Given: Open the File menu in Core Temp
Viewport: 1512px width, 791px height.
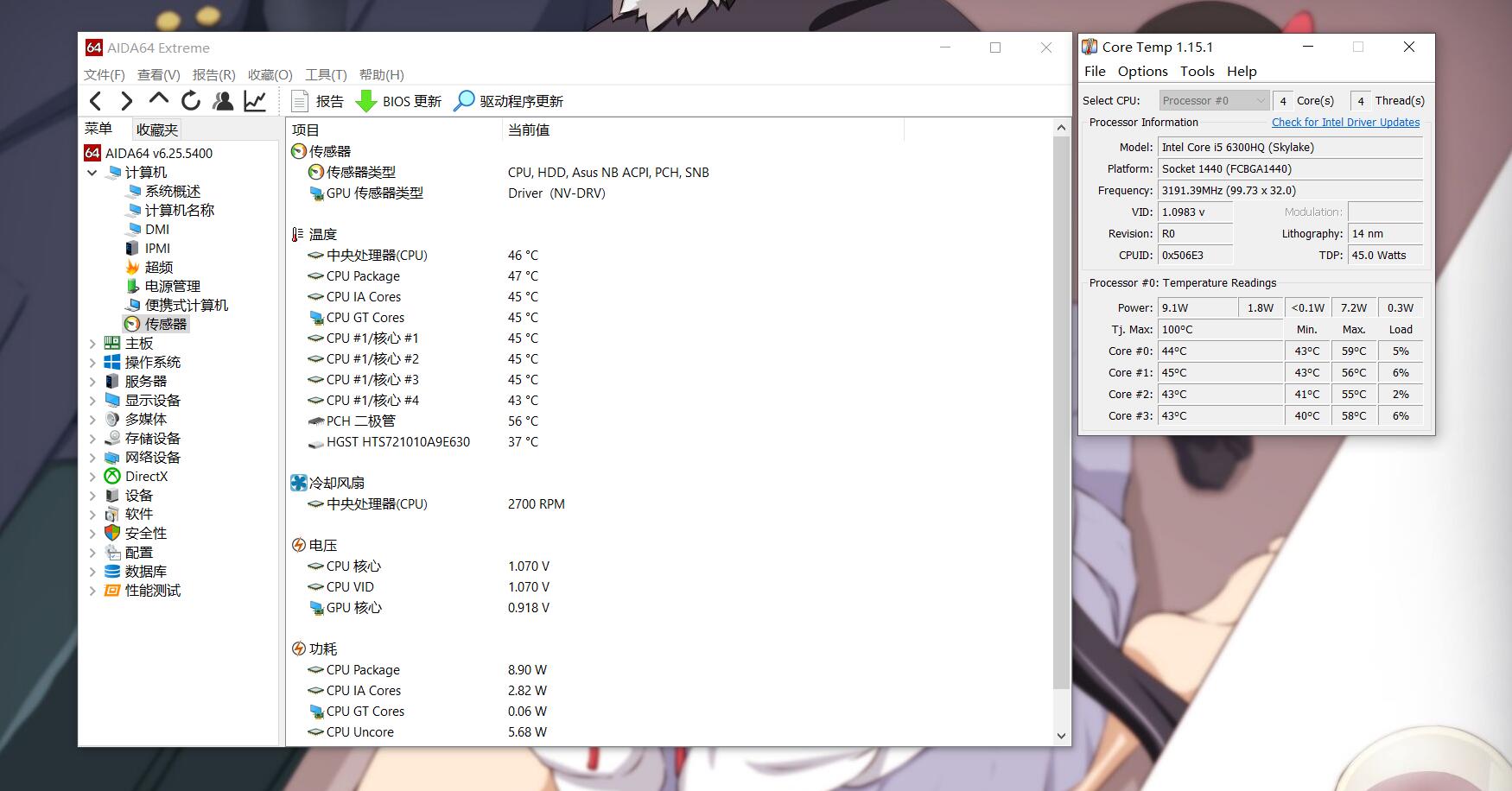Looking at the screenshot, I should pyautogui.click(x=1095, y=72).
